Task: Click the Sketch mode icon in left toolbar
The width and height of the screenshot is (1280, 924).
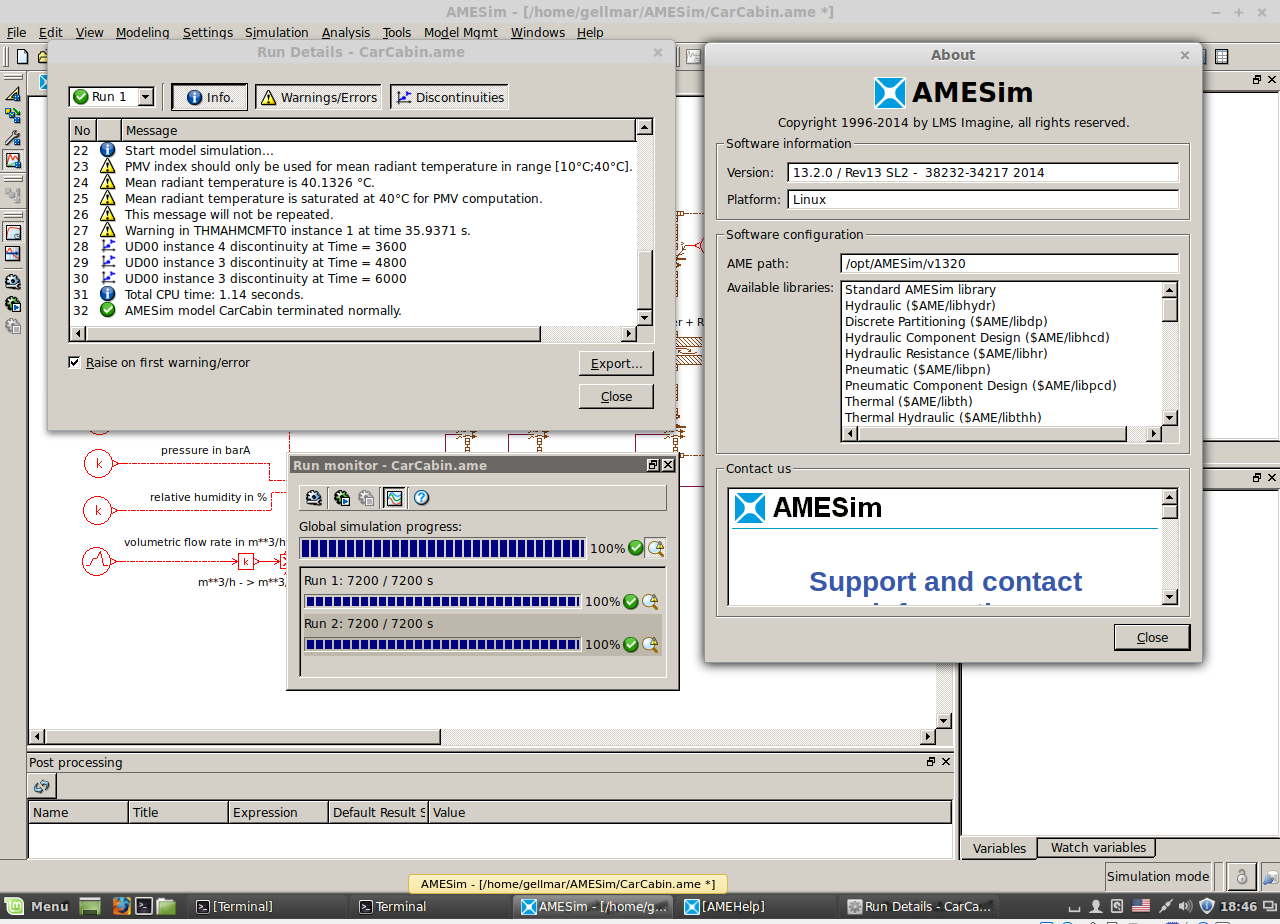Action: pyautogui.click(x=13, y=94)
